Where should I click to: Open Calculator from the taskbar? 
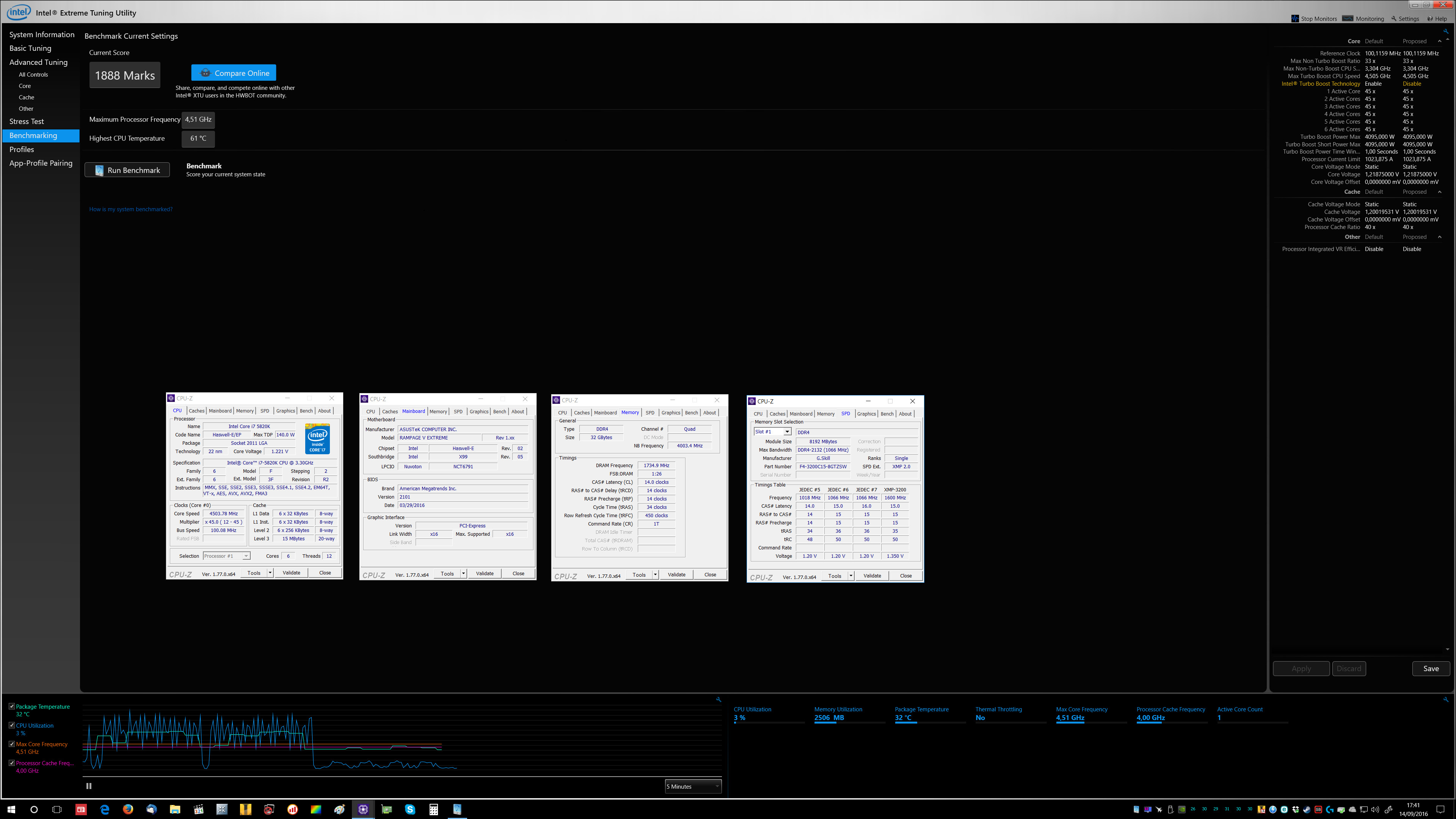pyautogui.click(x=433, y=810)
